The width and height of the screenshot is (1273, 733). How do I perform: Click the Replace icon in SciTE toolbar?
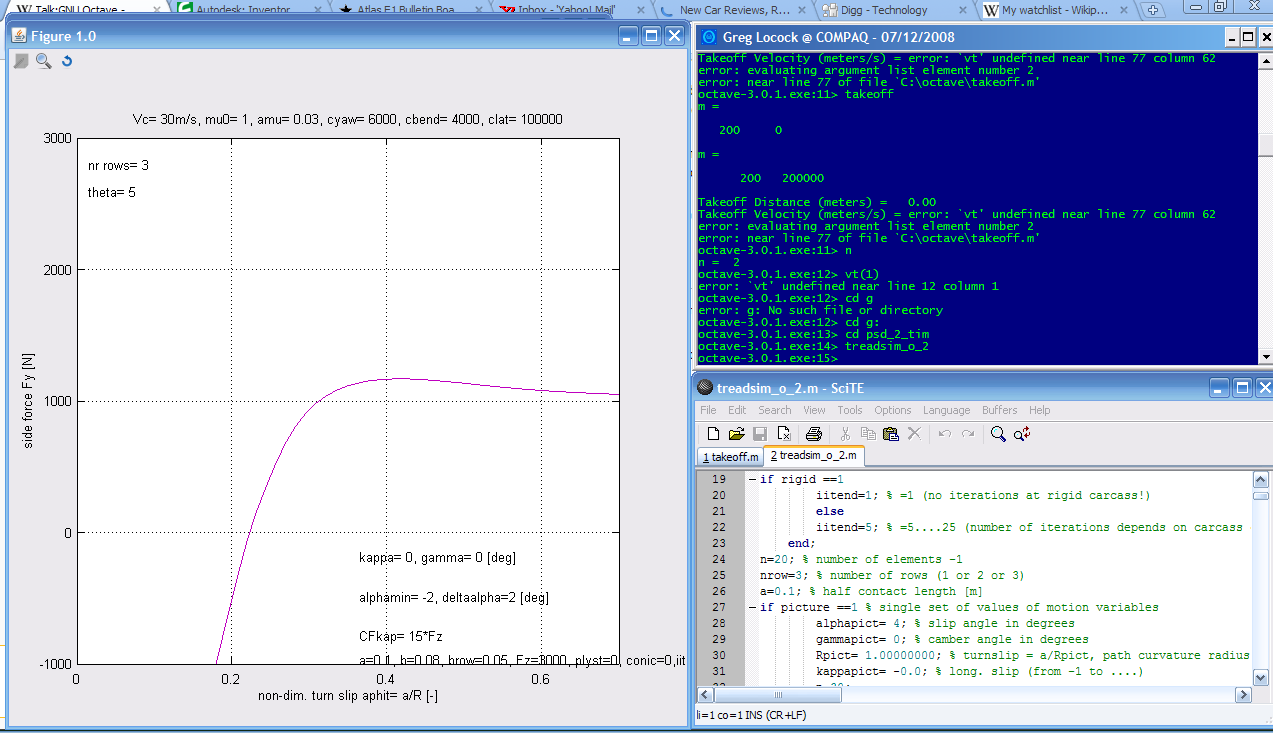click(x=1022, y=434)
